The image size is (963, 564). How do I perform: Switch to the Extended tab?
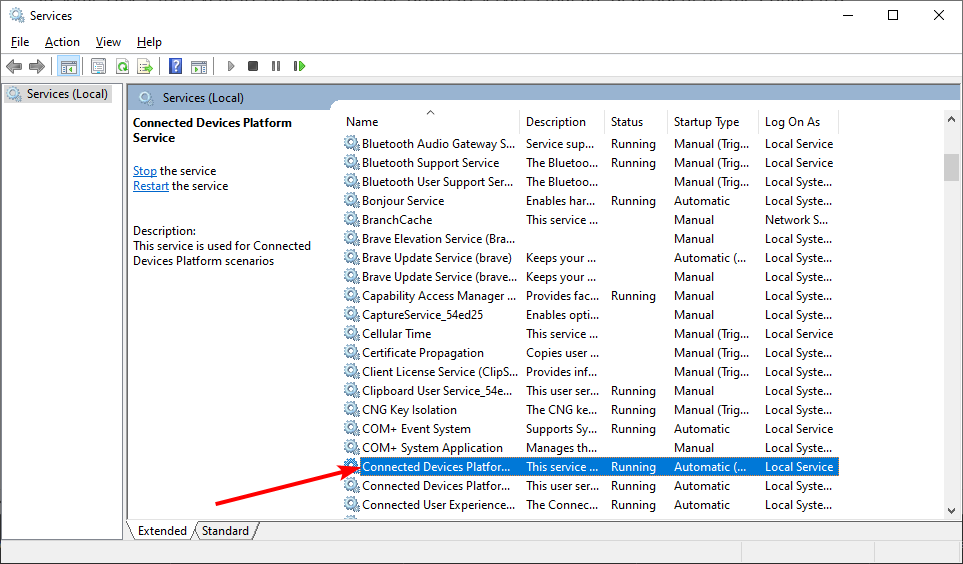(162, 531)
